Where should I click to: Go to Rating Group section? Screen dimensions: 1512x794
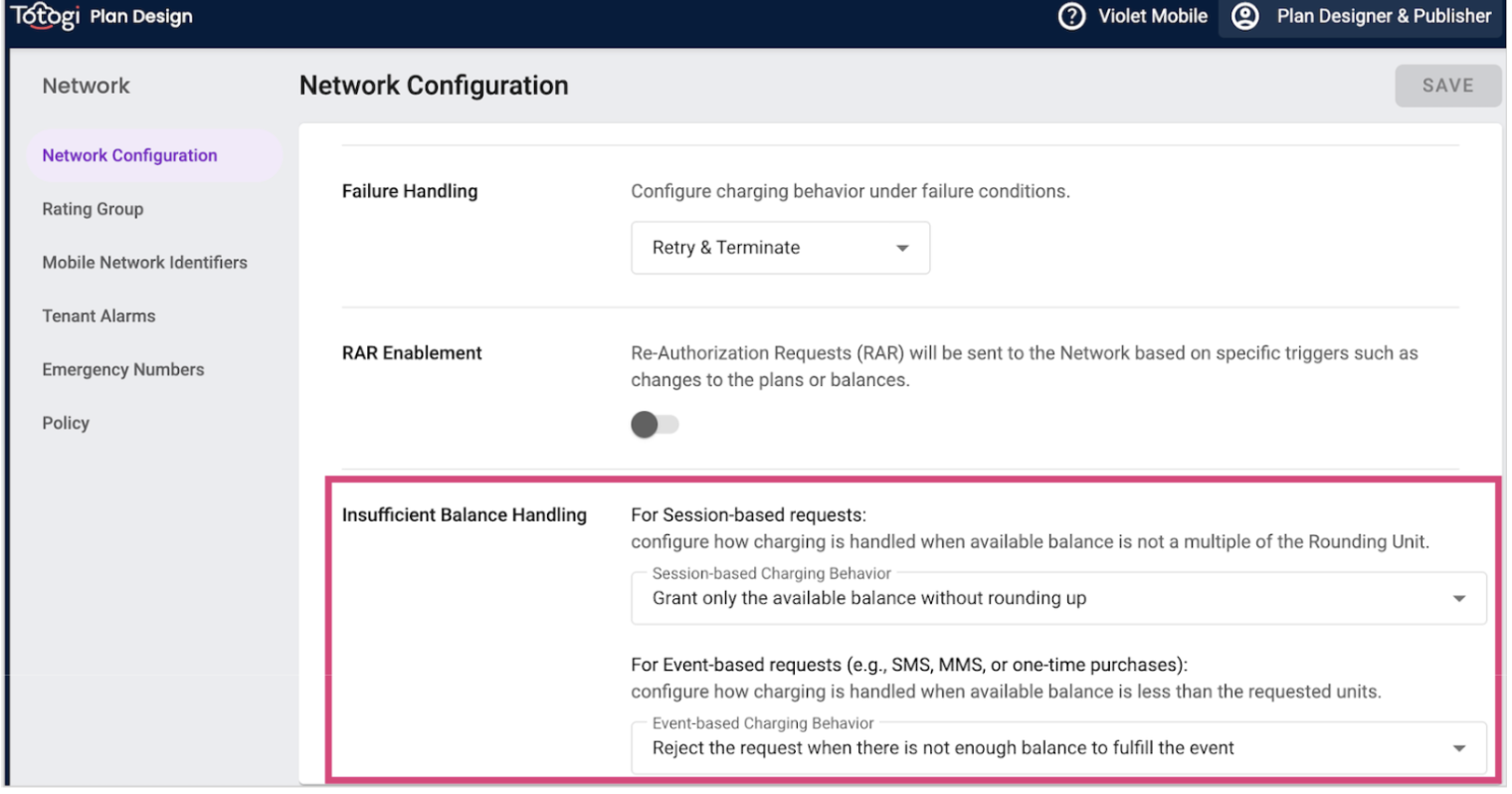[x=93, y=209]
